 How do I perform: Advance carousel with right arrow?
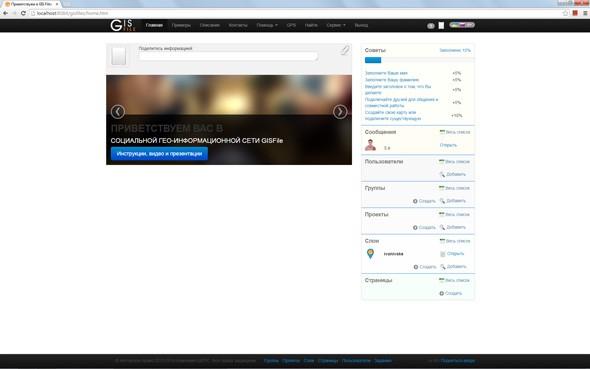(340, 112)
